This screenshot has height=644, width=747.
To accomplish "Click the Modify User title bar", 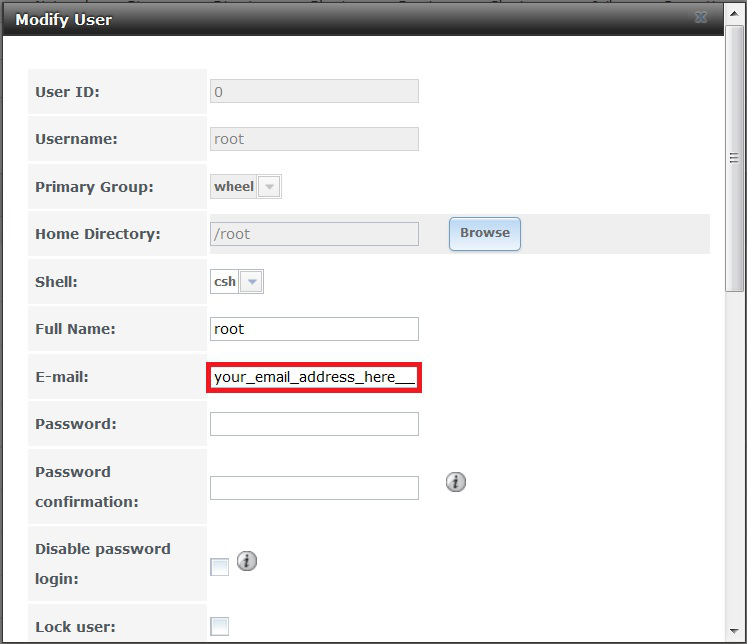I will pos(350,19).
